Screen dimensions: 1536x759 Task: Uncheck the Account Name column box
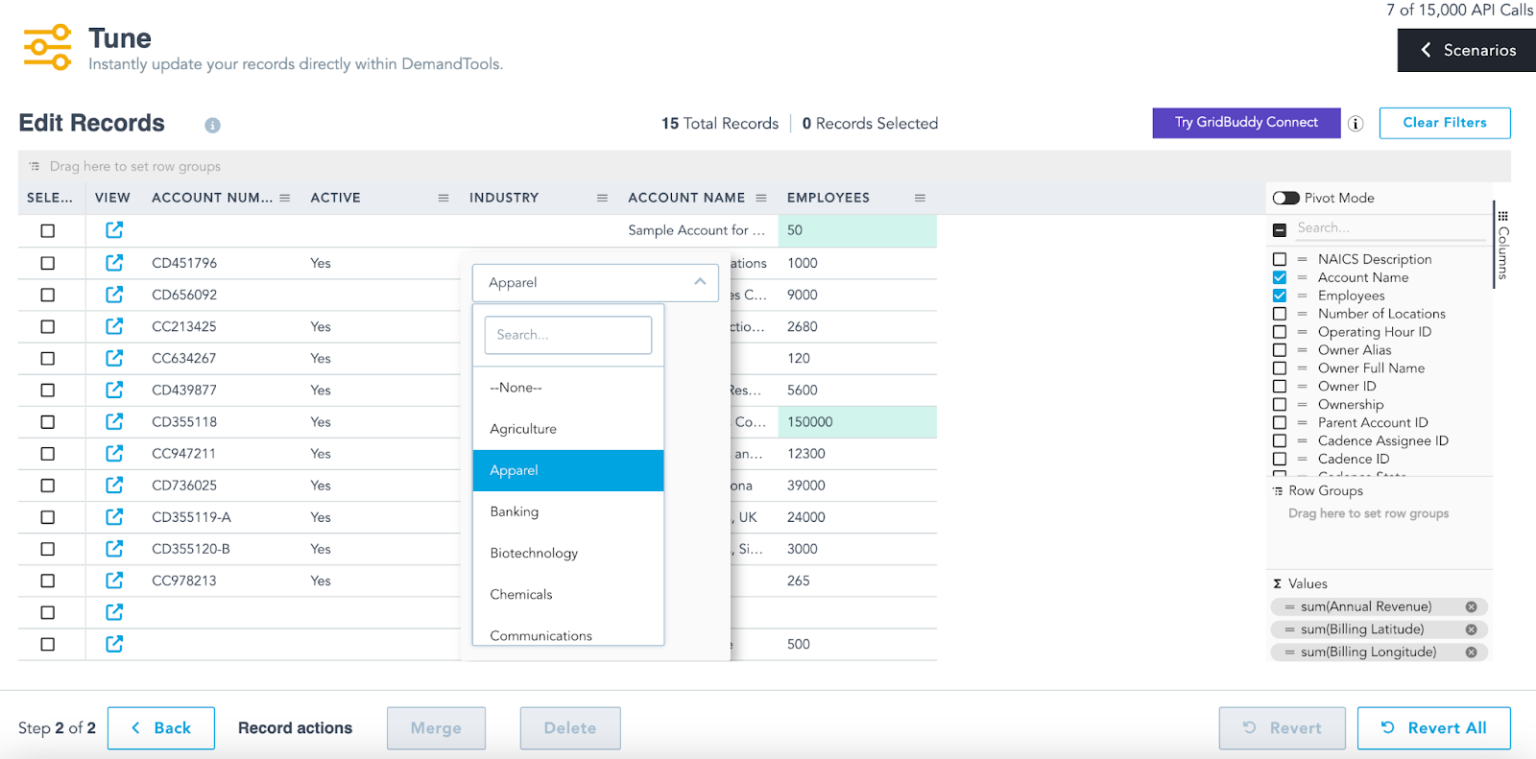pyautogui.click(x=1279, y=277)
